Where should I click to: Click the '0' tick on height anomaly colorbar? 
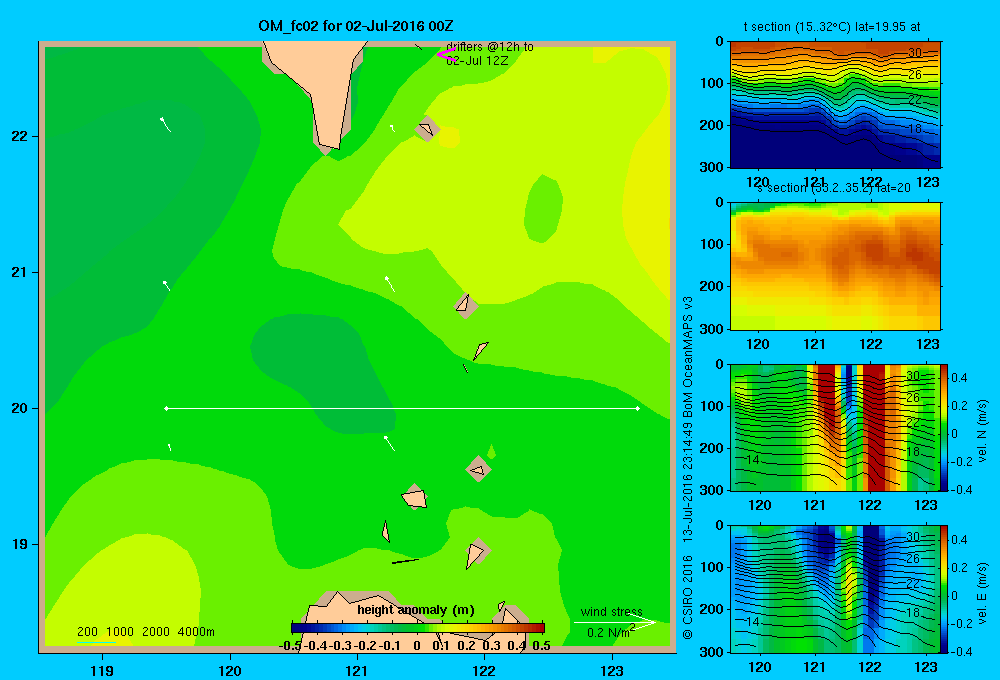coord(416,646)
